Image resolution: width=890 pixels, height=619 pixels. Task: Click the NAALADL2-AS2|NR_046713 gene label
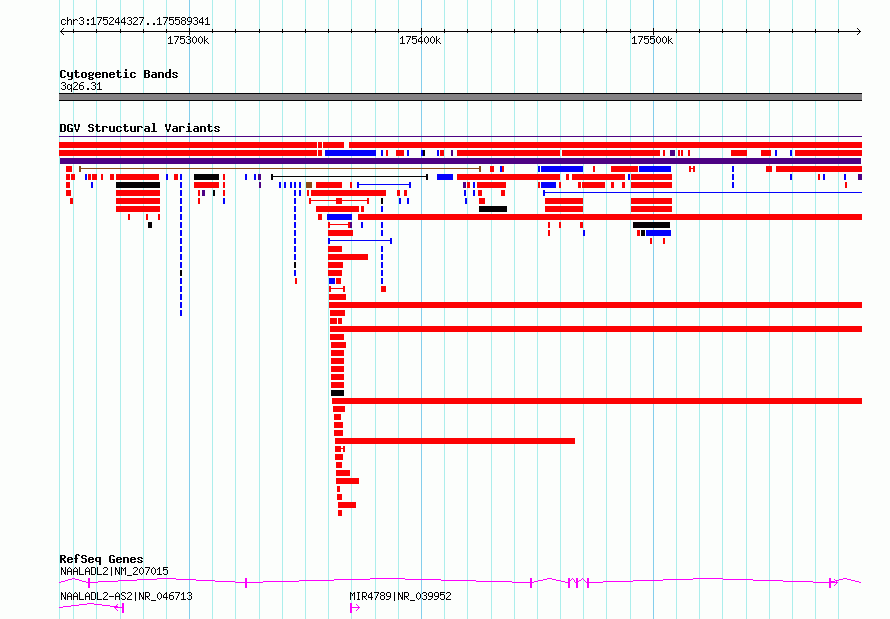(126, 596)
